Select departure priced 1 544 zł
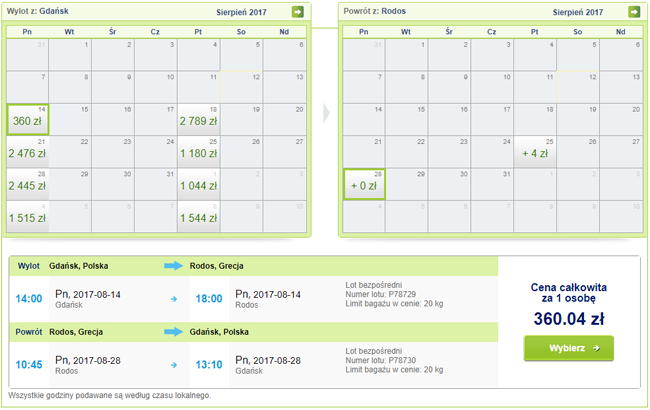Image resolution: width=650 pixels, height=410 pixels. [198, 219]
